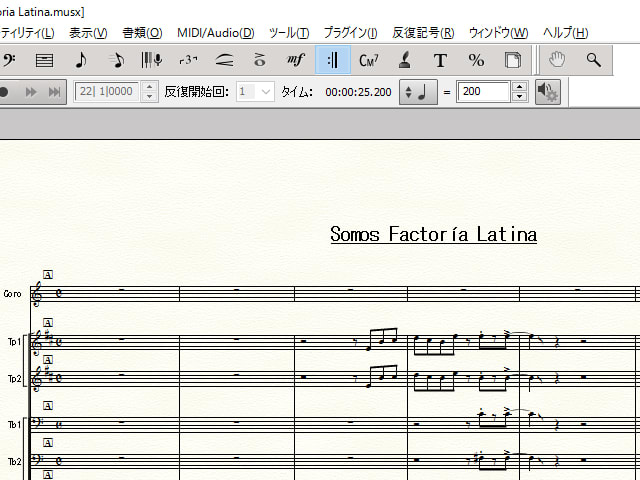Open the tempo note-duration quarter-note selector
The height and width of the screenshot is (480, 640).
(x=418, y=92)
